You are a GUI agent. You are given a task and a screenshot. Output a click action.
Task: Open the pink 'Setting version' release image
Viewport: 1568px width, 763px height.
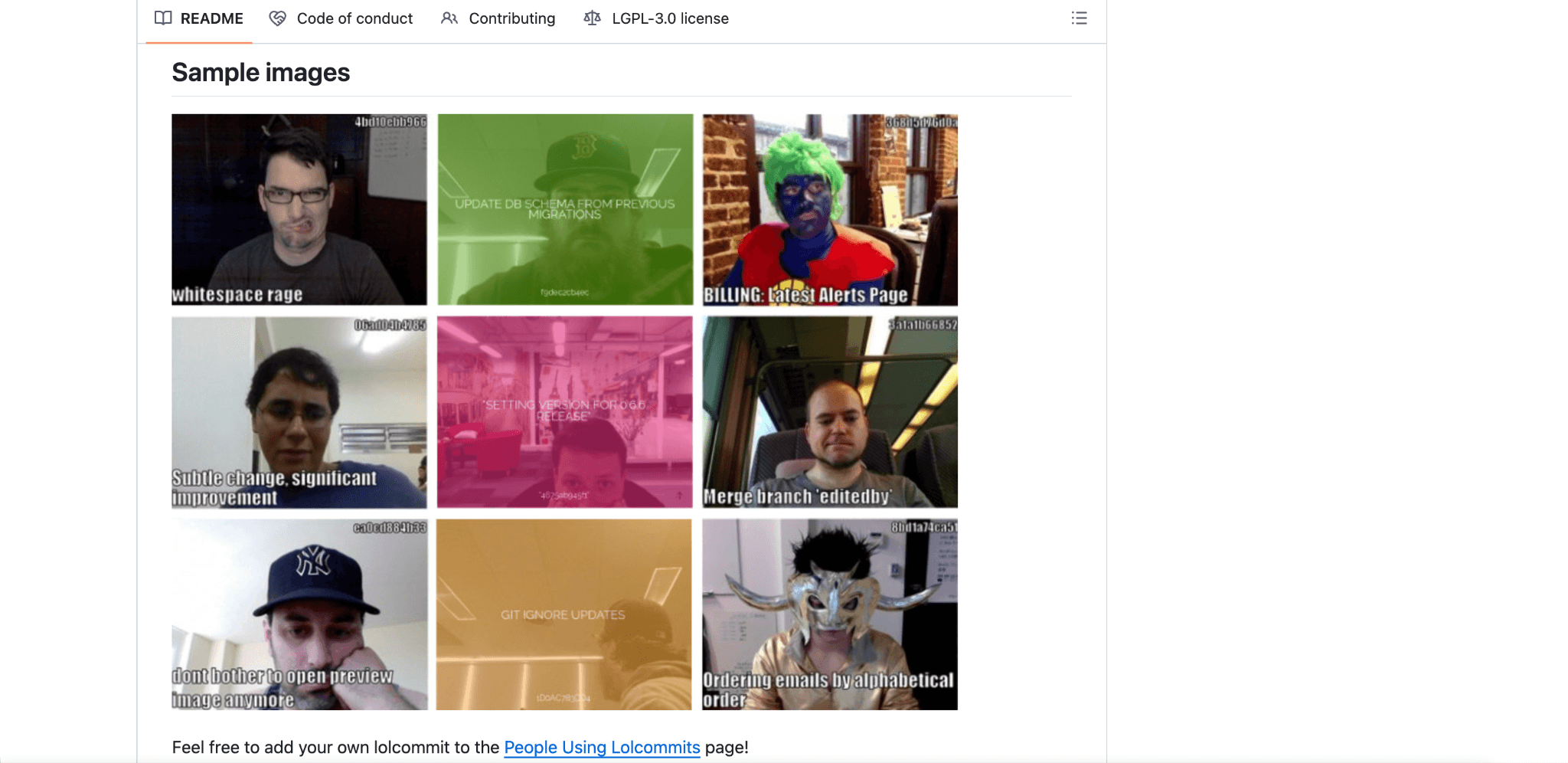[x=565, y=412]
